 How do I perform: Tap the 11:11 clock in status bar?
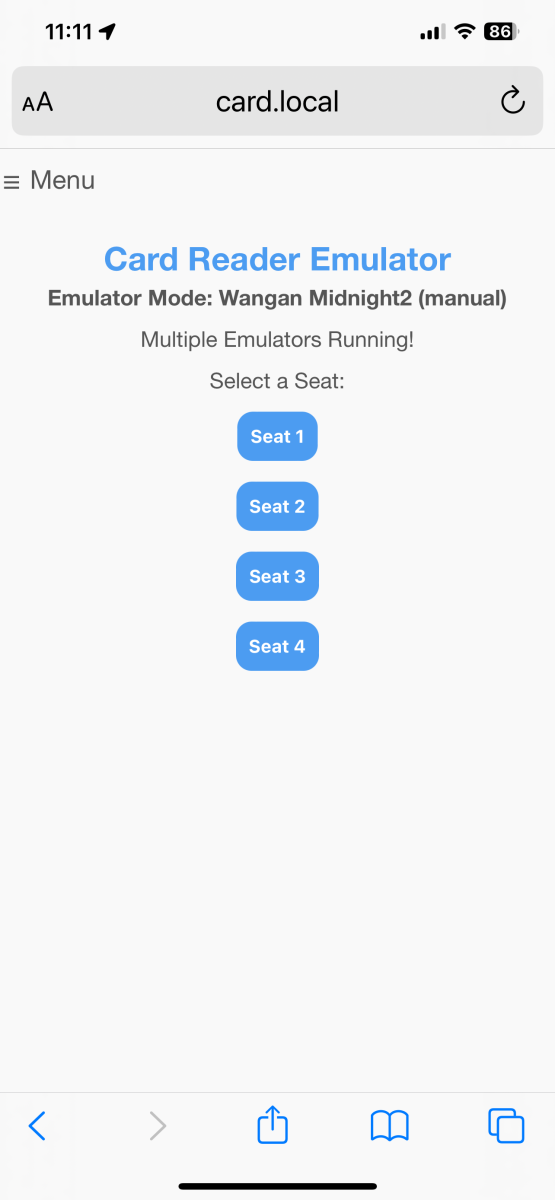(x=70, y=32)
